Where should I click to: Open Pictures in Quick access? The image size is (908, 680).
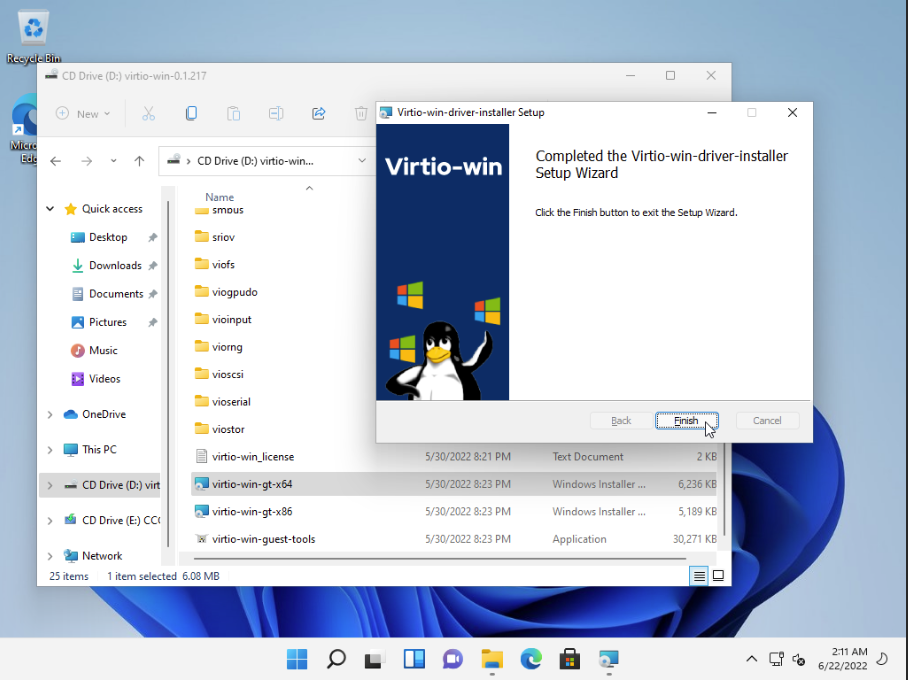[x=108, y=322]
